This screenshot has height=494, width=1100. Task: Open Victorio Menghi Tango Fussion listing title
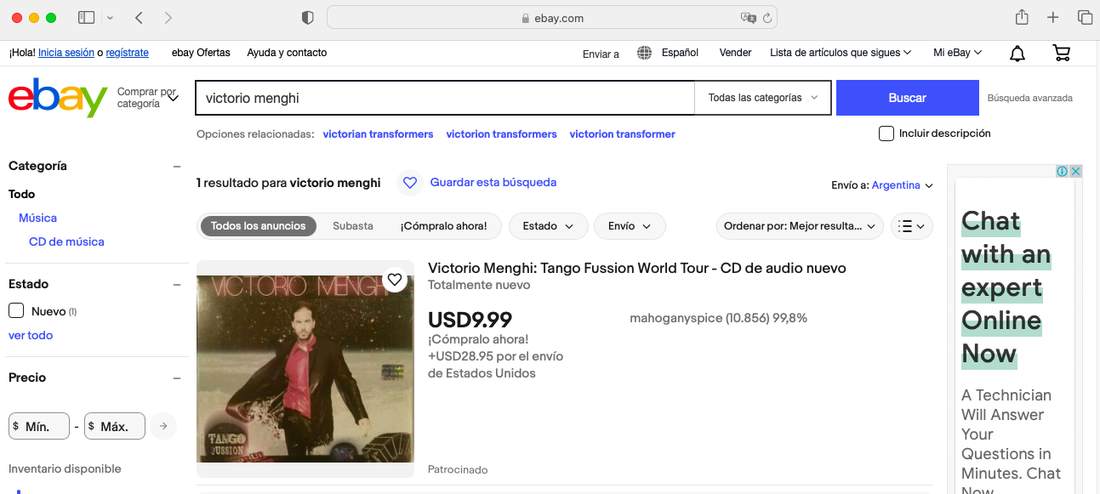tap(637, 268)
